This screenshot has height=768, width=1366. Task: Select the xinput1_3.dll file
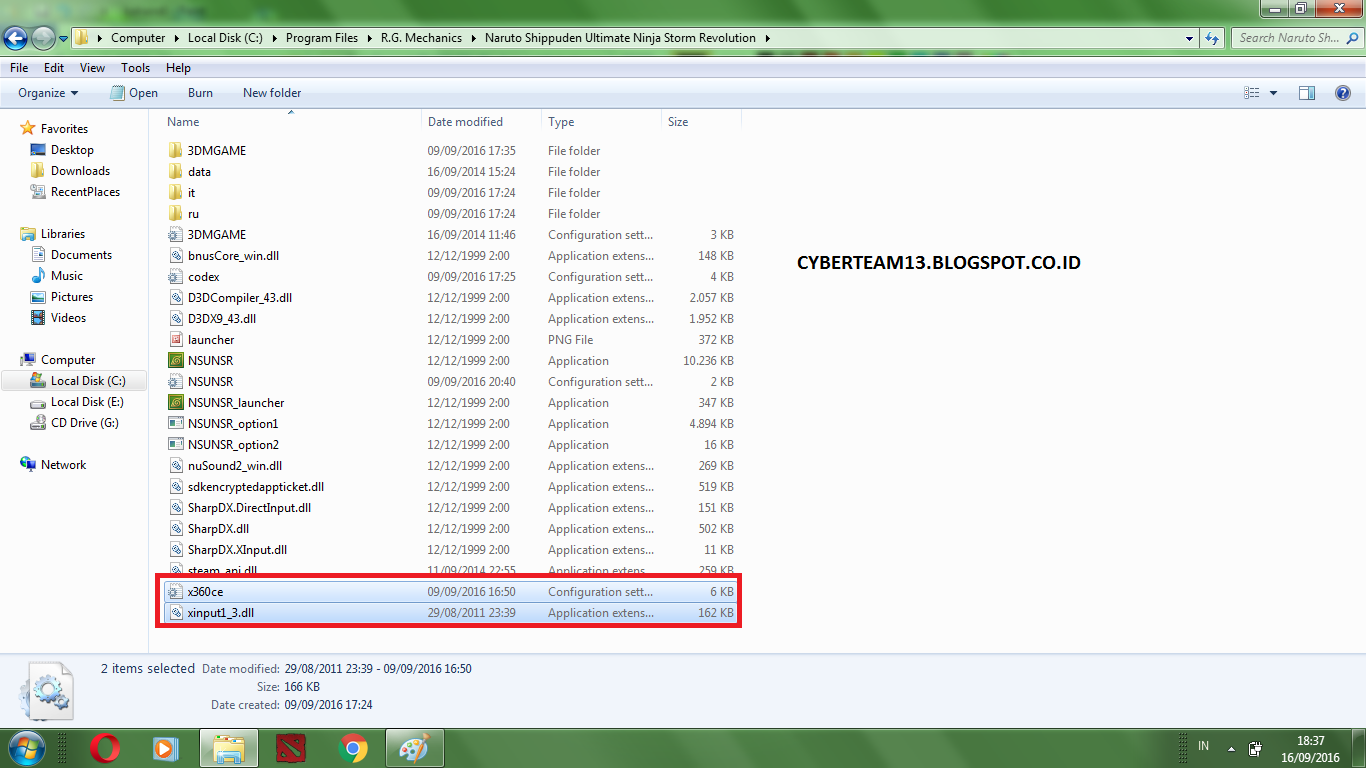click(450, 613)
